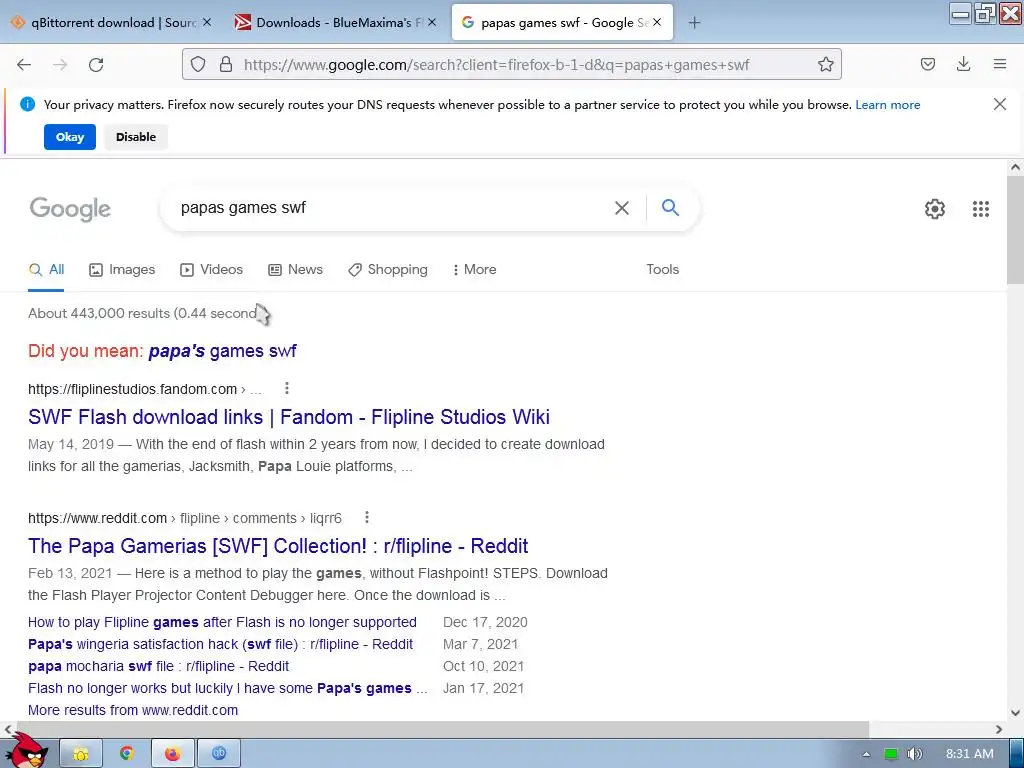1024x768 pixels.
Task: Dismiss the DNS privacy notification bar
Action: pos(999,104)
